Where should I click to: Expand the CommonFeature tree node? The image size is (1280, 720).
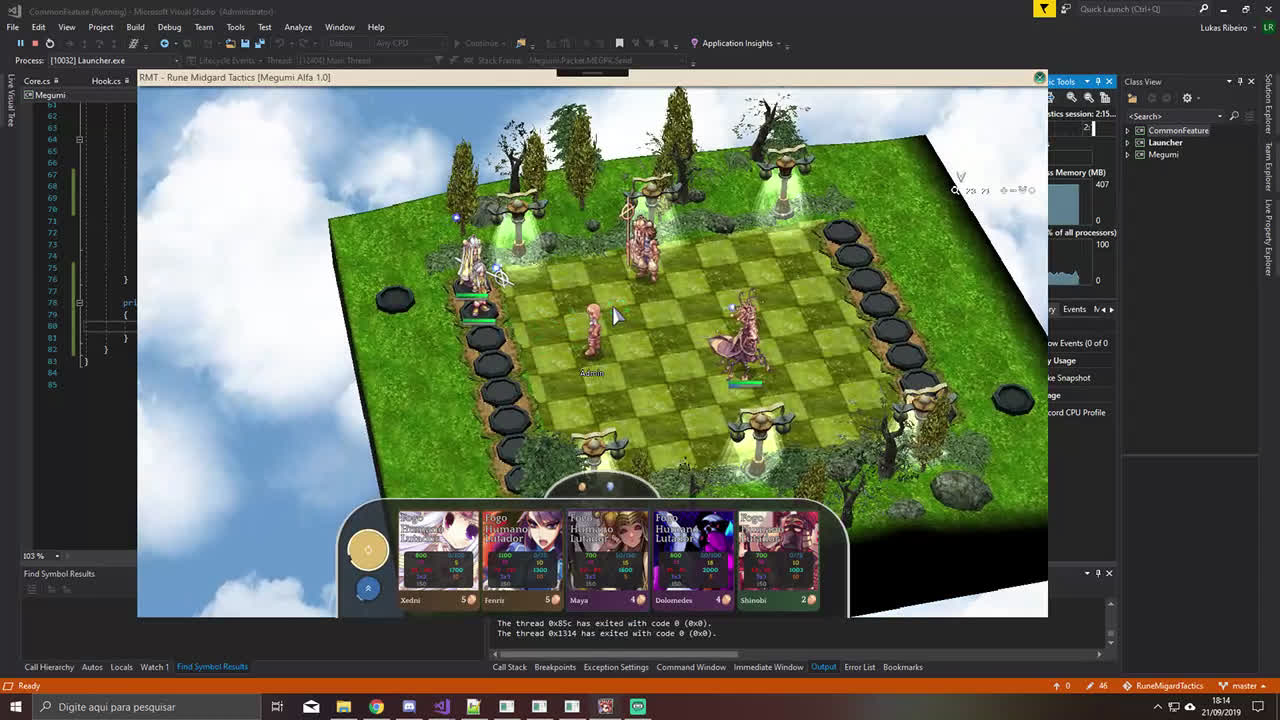pos(1128,131)
